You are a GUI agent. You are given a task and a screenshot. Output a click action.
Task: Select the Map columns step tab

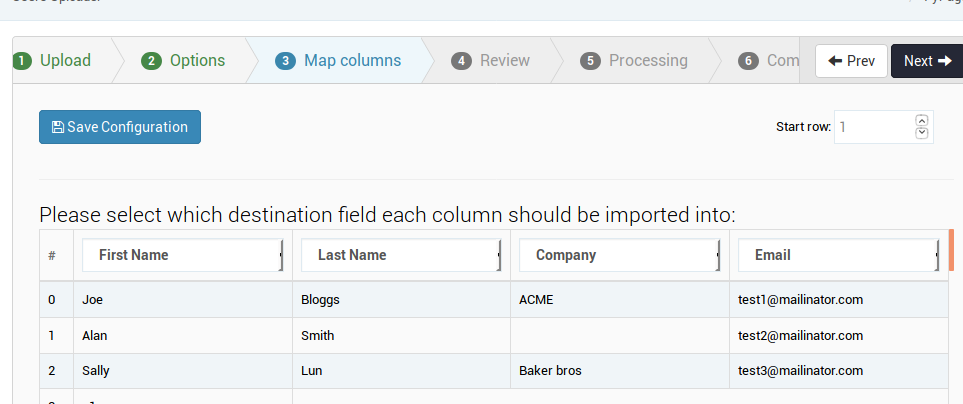coord(338,60)
